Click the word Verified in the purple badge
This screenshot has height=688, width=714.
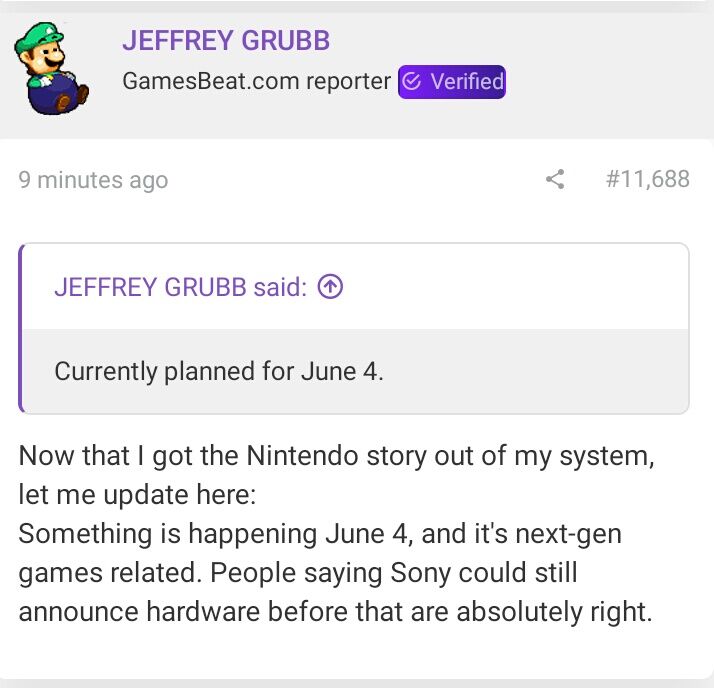pyautogui.click(x=466, y=81)
